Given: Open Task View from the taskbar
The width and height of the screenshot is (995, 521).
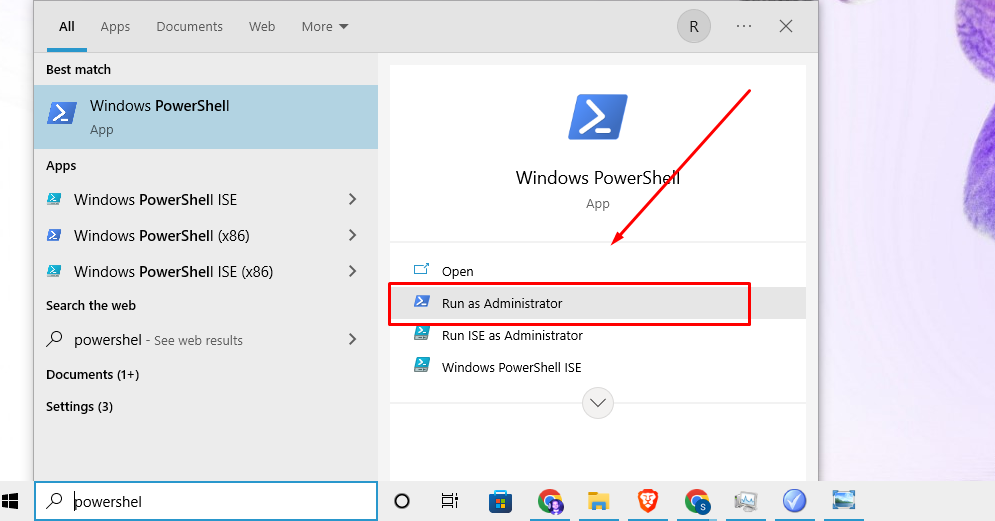Looking at the screenshot, I should [x=450, y=501].
